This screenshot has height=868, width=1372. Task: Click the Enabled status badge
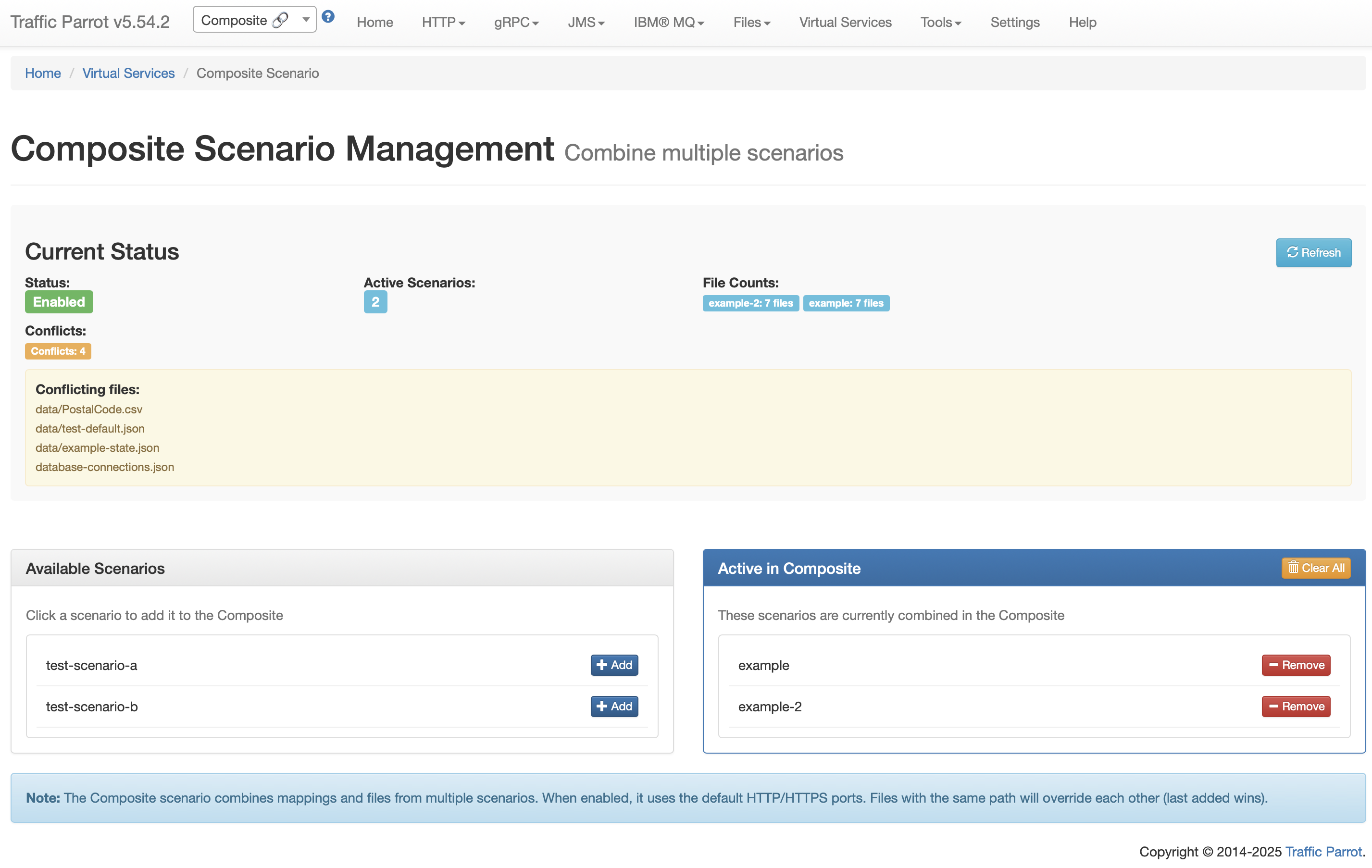[59, 302]
